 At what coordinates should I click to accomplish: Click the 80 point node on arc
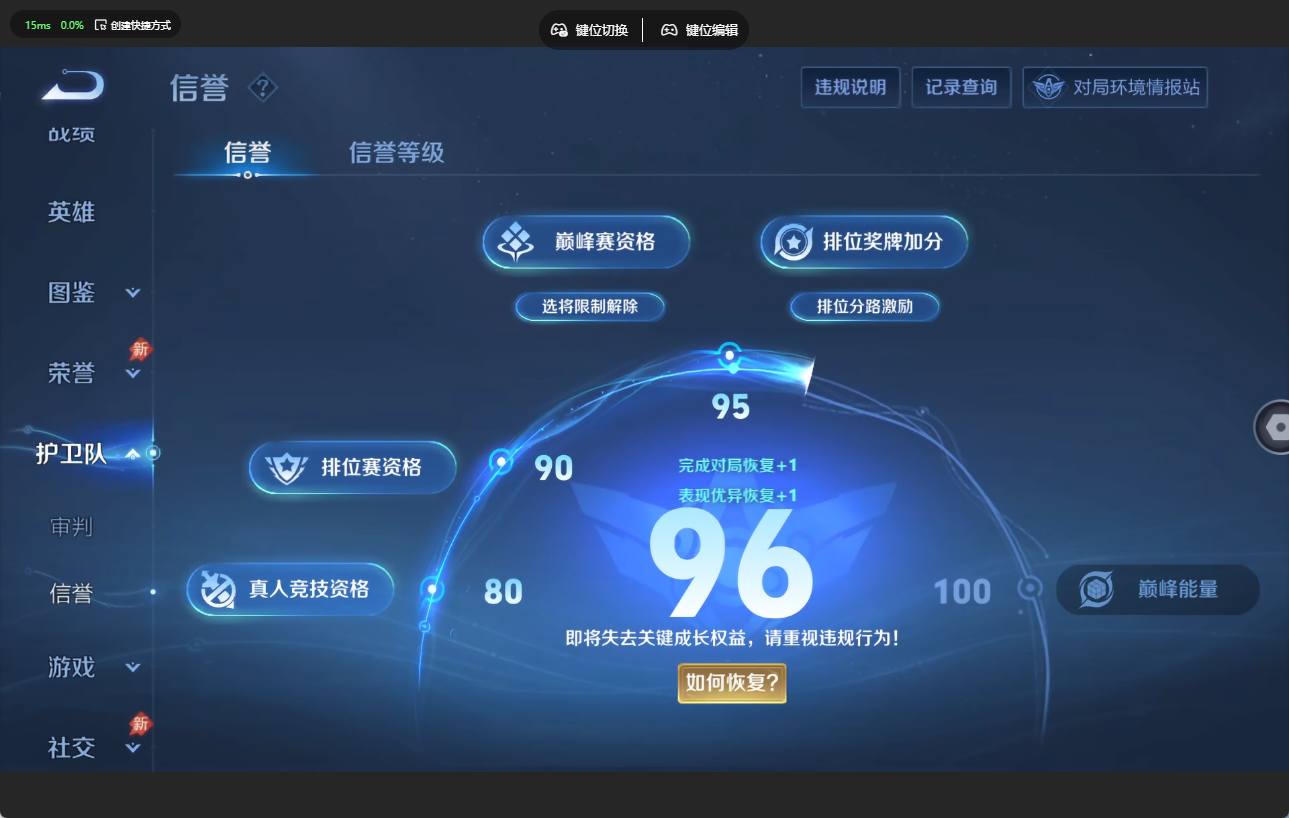point(432,589)
